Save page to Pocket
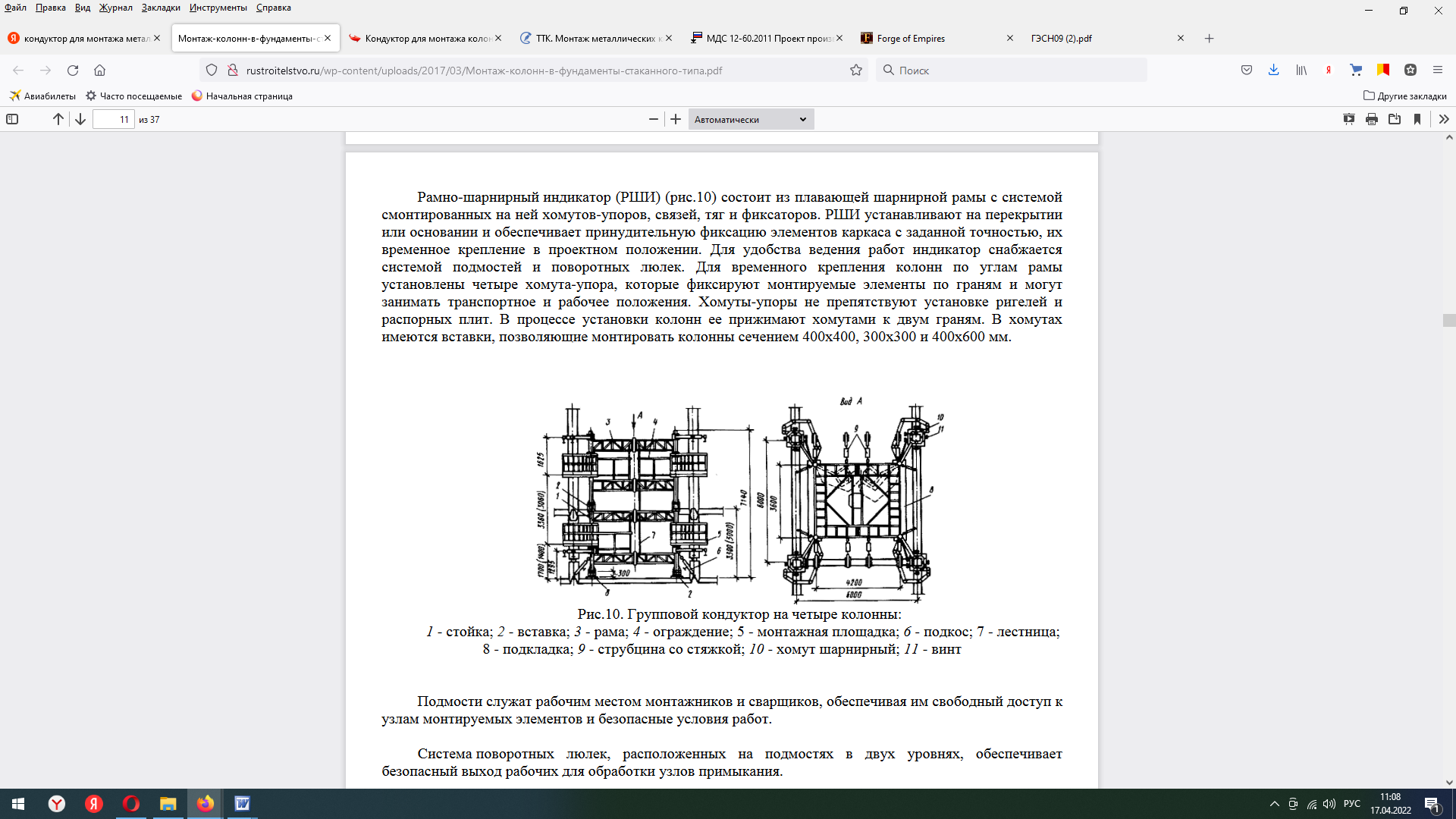The width and height of the screenshot is (1456, 819). coord(1247,70)
